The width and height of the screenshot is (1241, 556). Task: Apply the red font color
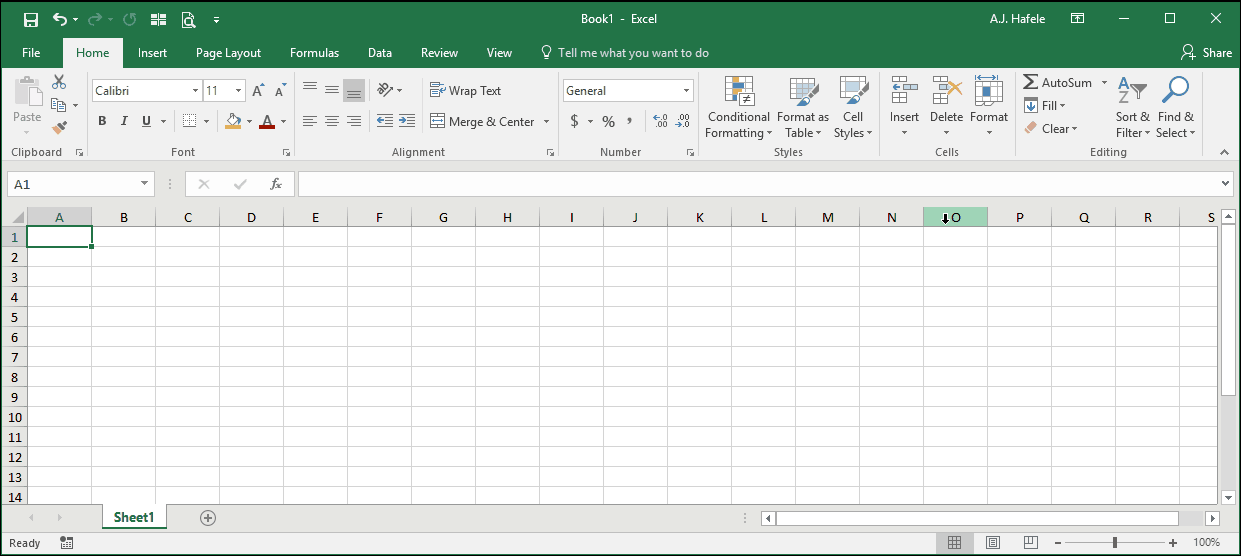point(266,121)
